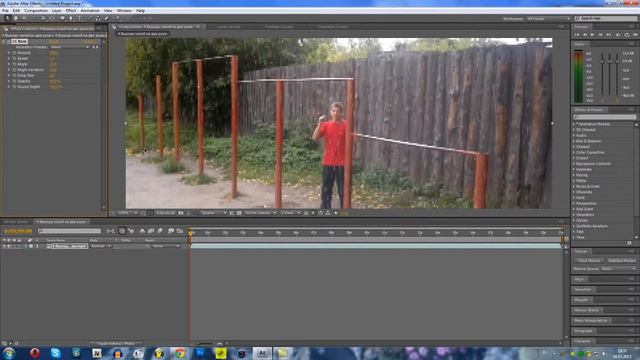Select the Horizontal Type tool
640x360 pixels.
click(x=80, y=18)
